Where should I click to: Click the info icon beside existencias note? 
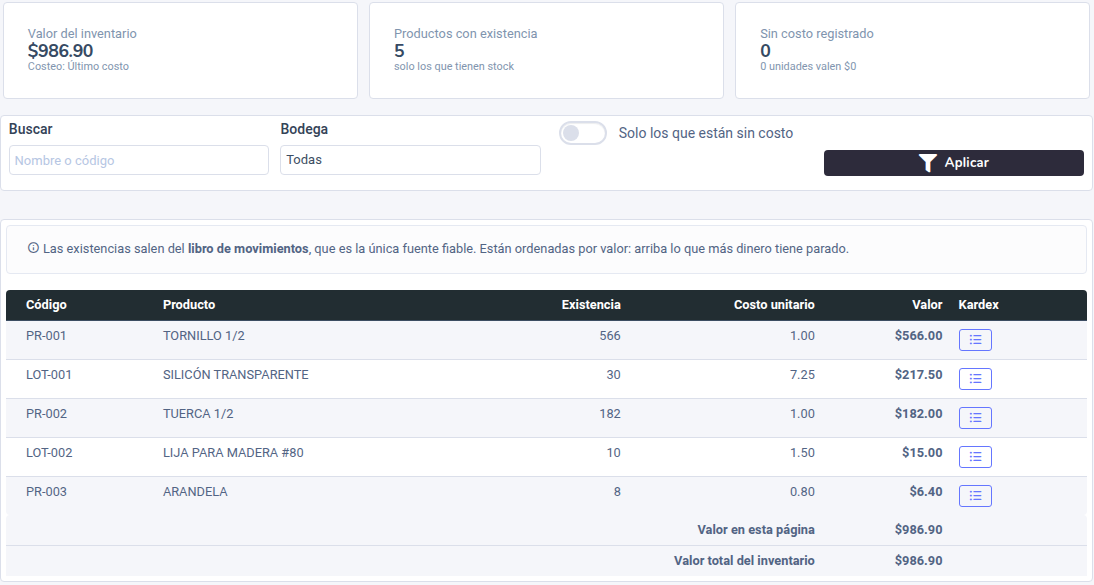33,248
